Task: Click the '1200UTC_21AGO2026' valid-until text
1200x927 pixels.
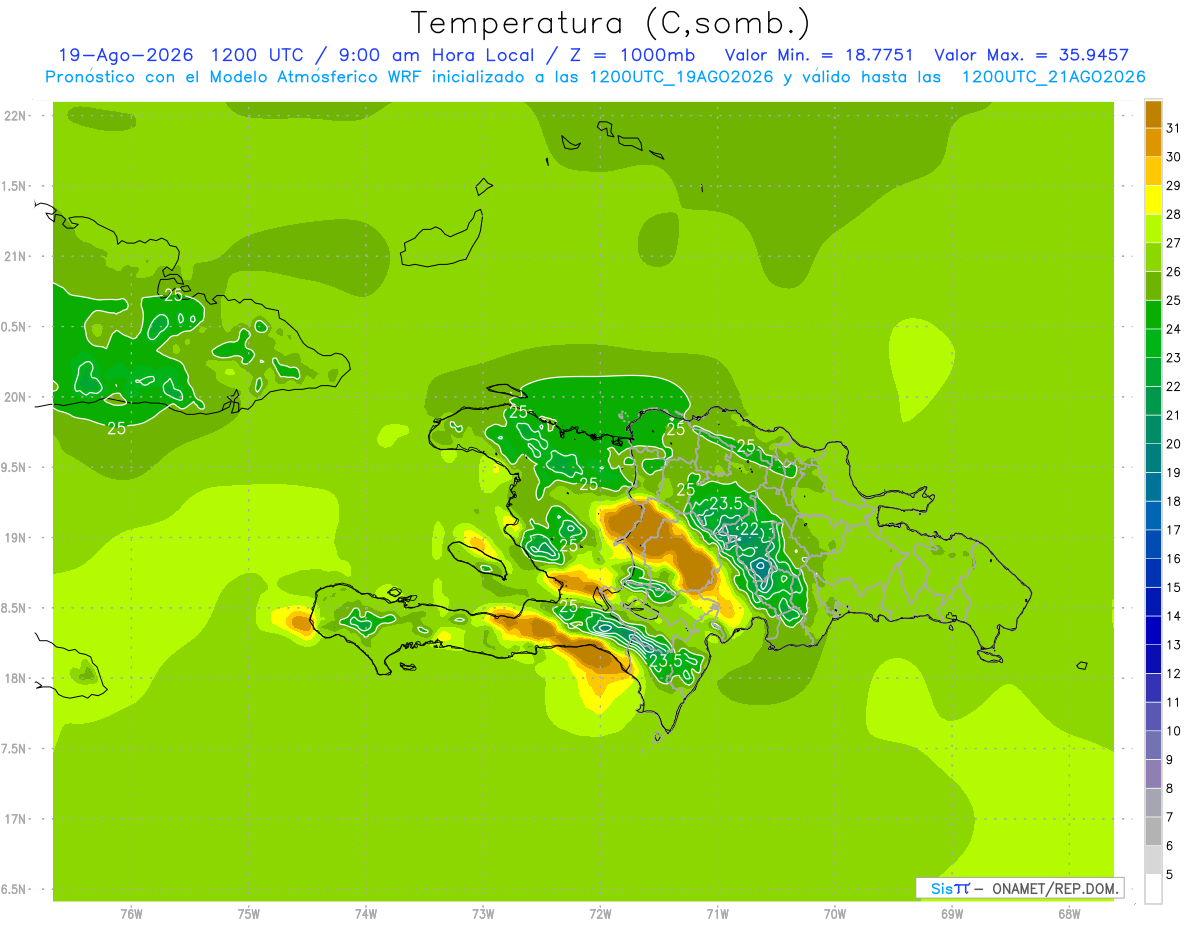Action: coord(1053,77)
